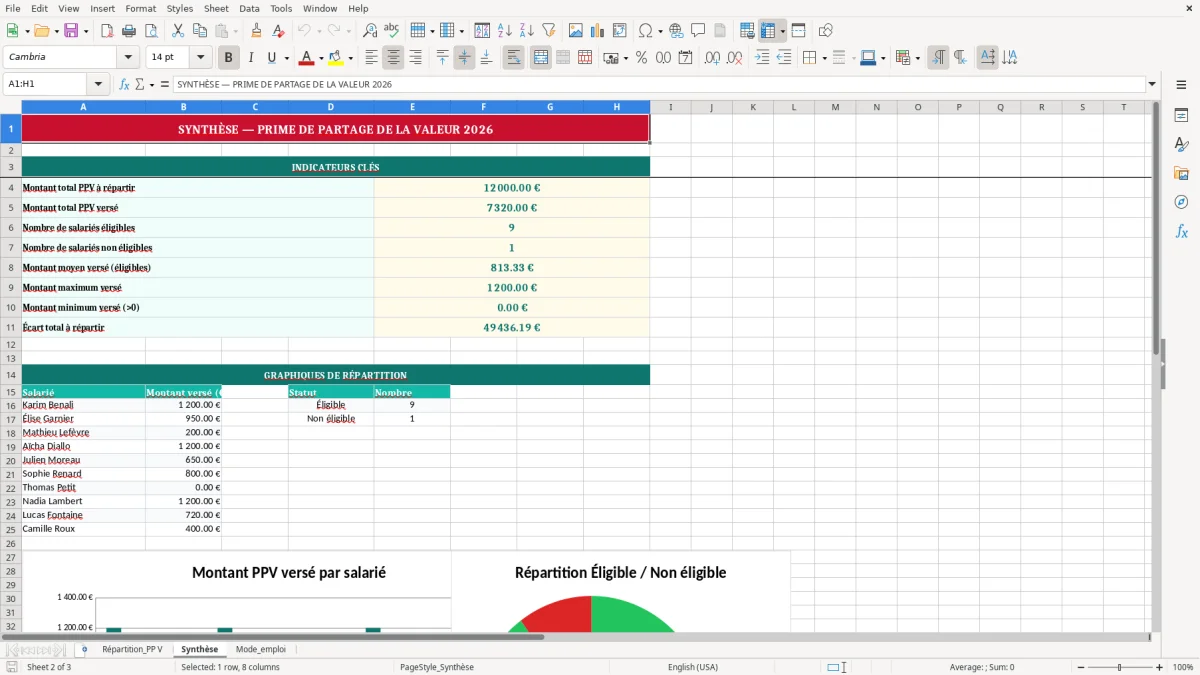
Task: Toggle Bold formatting
Action: pos(228,58)
